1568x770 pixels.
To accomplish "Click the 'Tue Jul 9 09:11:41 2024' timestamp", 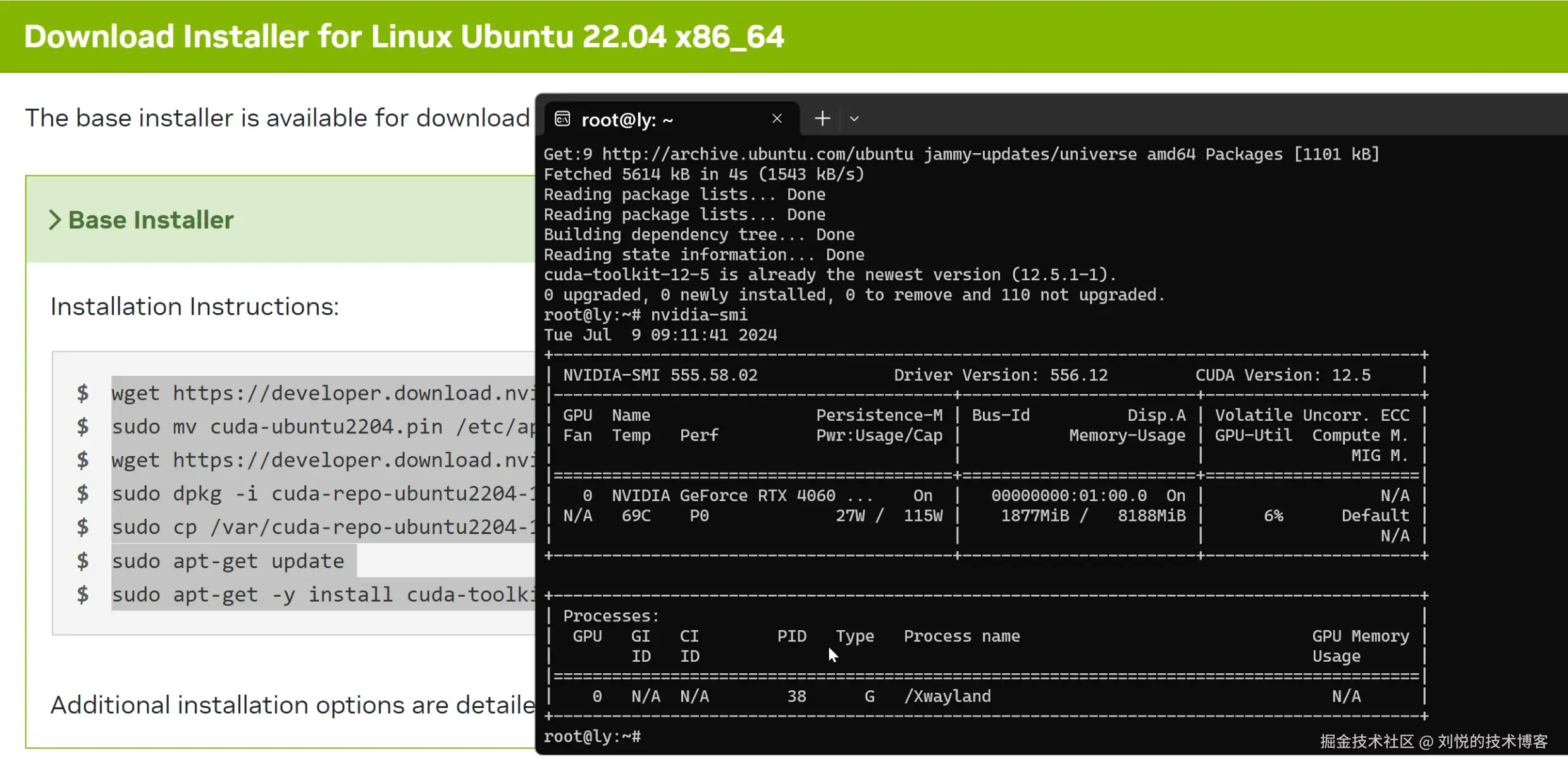I will [660, 335].
